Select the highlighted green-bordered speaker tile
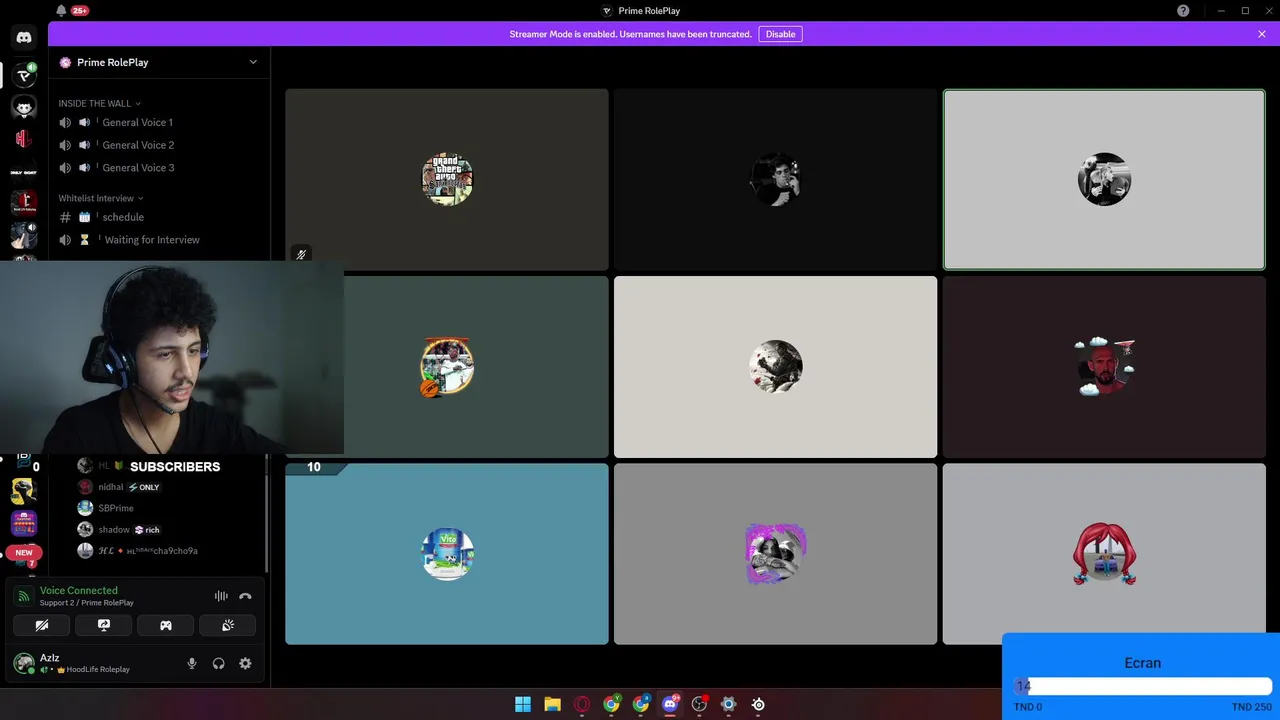 coord(1104,180)
